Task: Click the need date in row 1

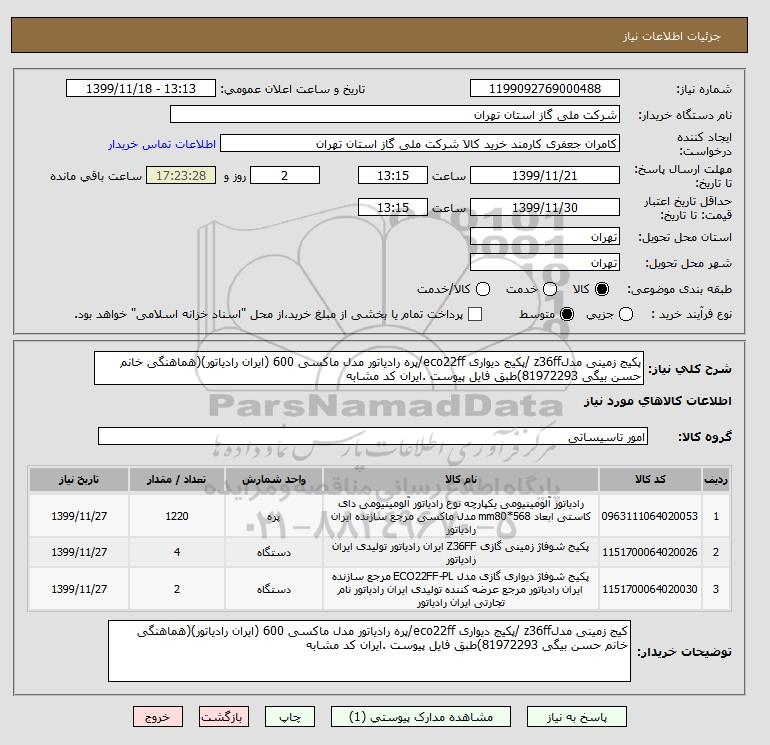Action: (x=79, y=517)
